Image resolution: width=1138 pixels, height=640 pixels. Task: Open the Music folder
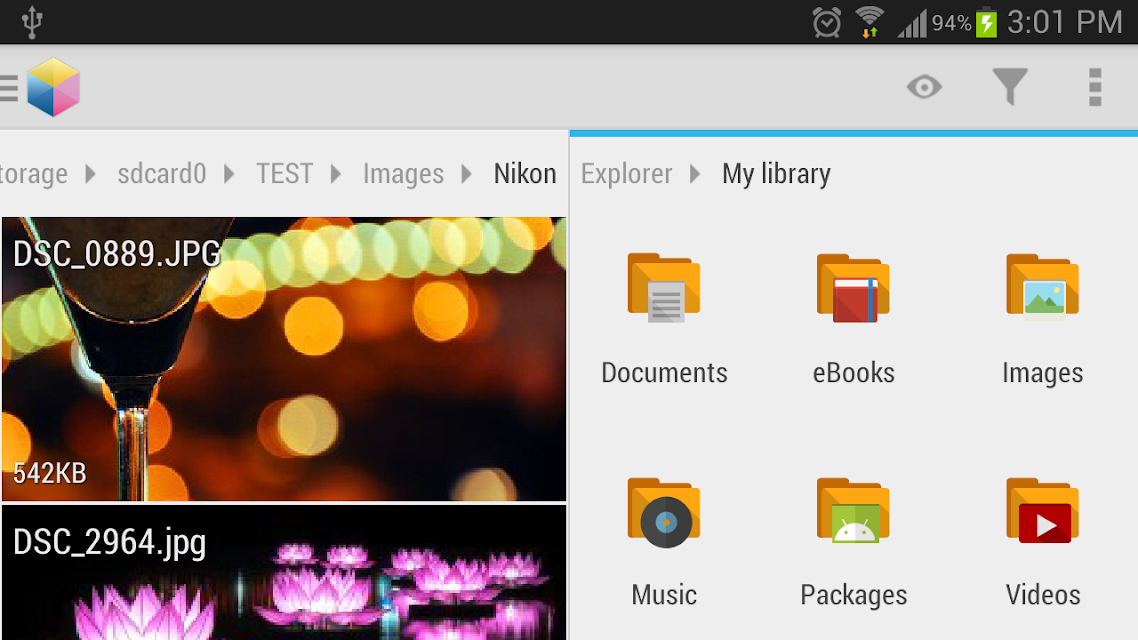click(664, 542)
